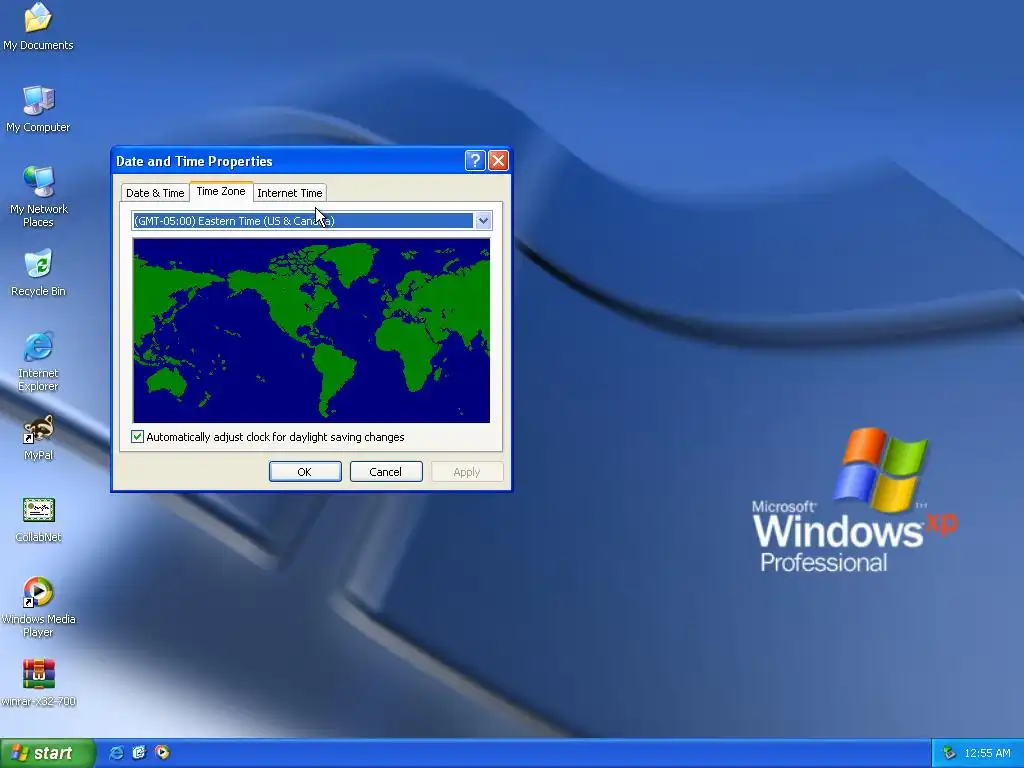Click the Eastern Time zone combo box
The height and width of the screenshot is (768, 1024).
[312, 221]
